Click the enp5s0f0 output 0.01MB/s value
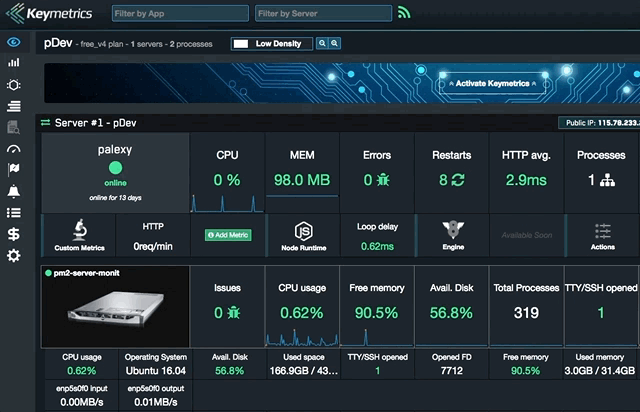640x412 pixels. coord(156,402)
